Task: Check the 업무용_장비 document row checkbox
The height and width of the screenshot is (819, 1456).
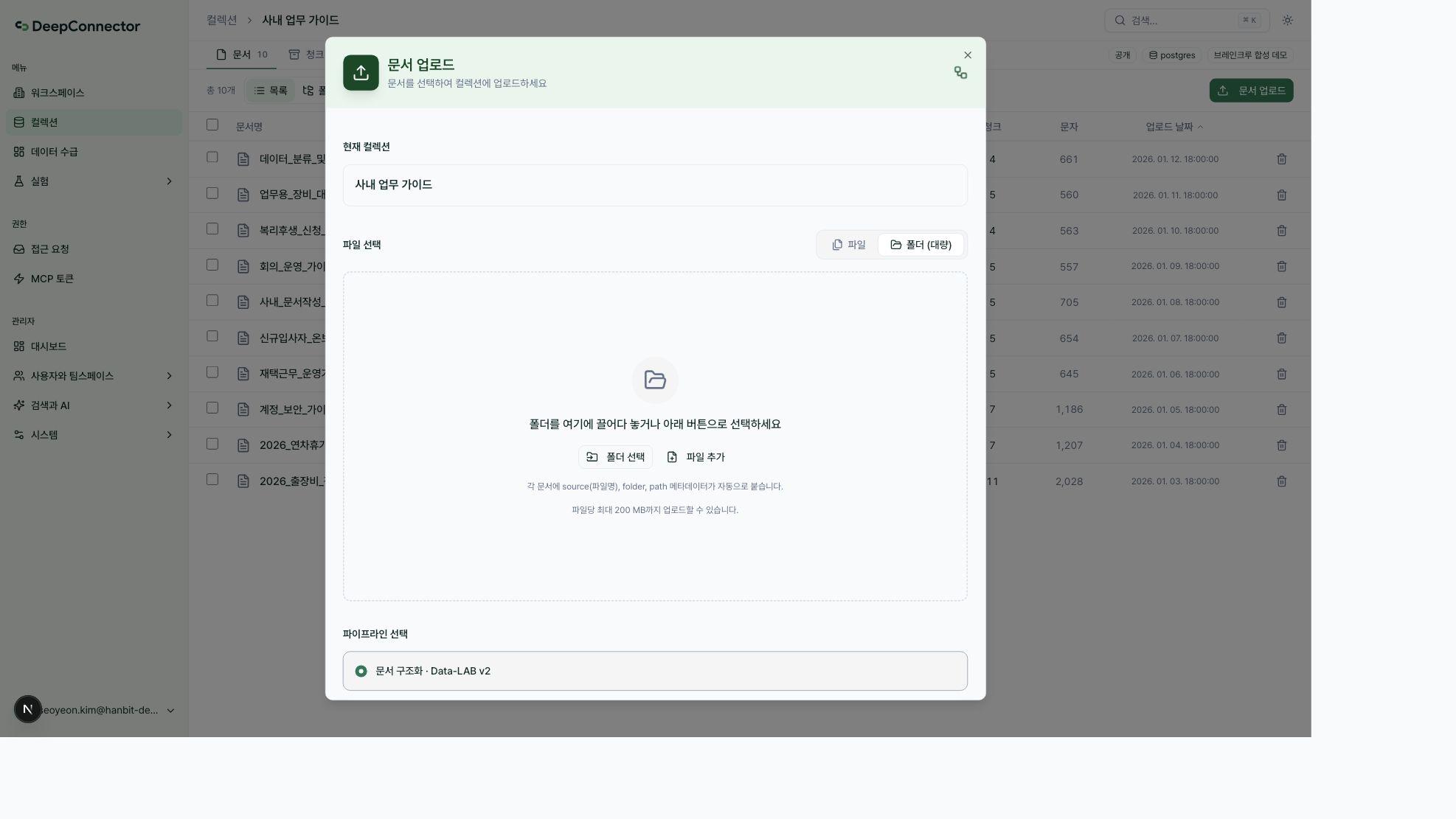Action: pyautogui.click(x=212, y=193)
